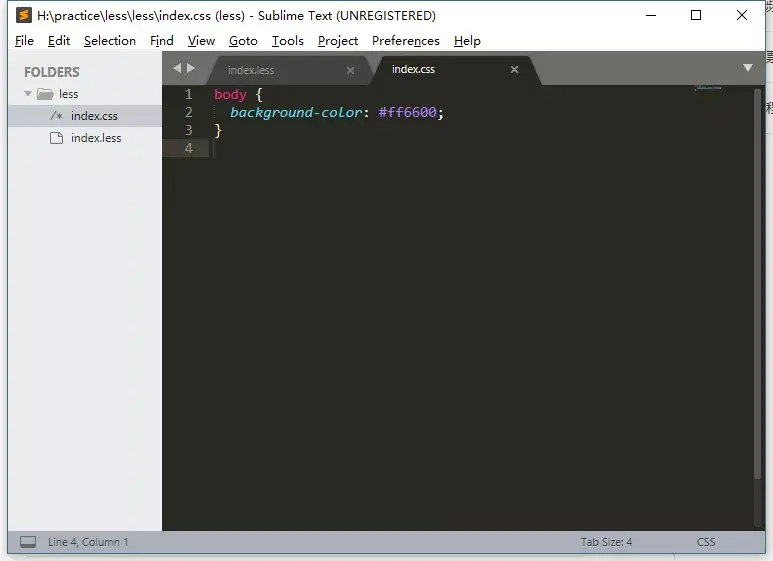773x561 pixels.
Task: Click the file icon beside index.less
Action: tap(57, 138)
